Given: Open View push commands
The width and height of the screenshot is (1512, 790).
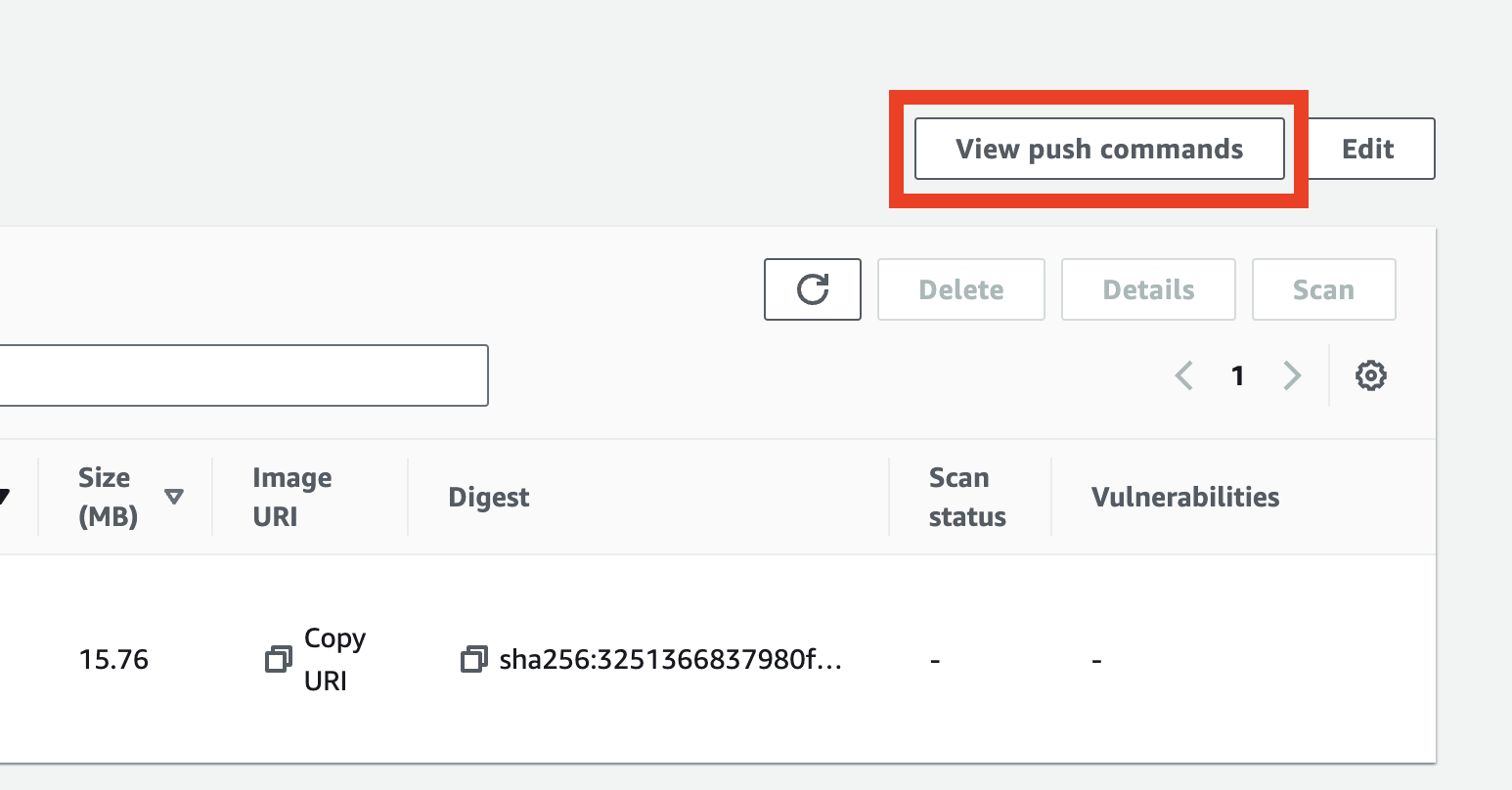Looking at the screenshot, I should tap(1099, 149).
